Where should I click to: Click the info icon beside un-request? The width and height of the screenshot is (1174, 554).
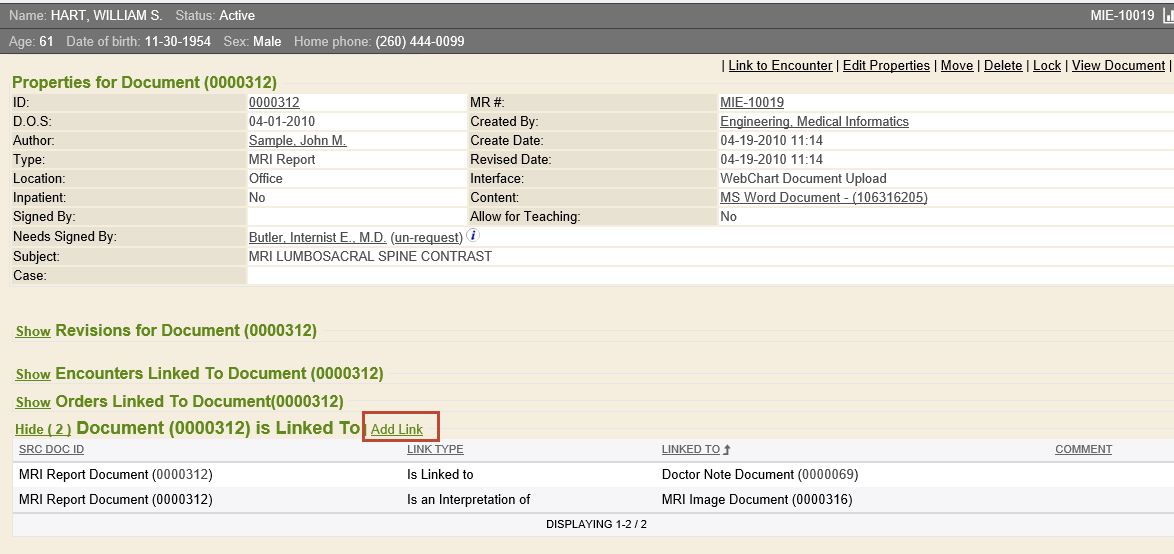(x=474, y=236)
